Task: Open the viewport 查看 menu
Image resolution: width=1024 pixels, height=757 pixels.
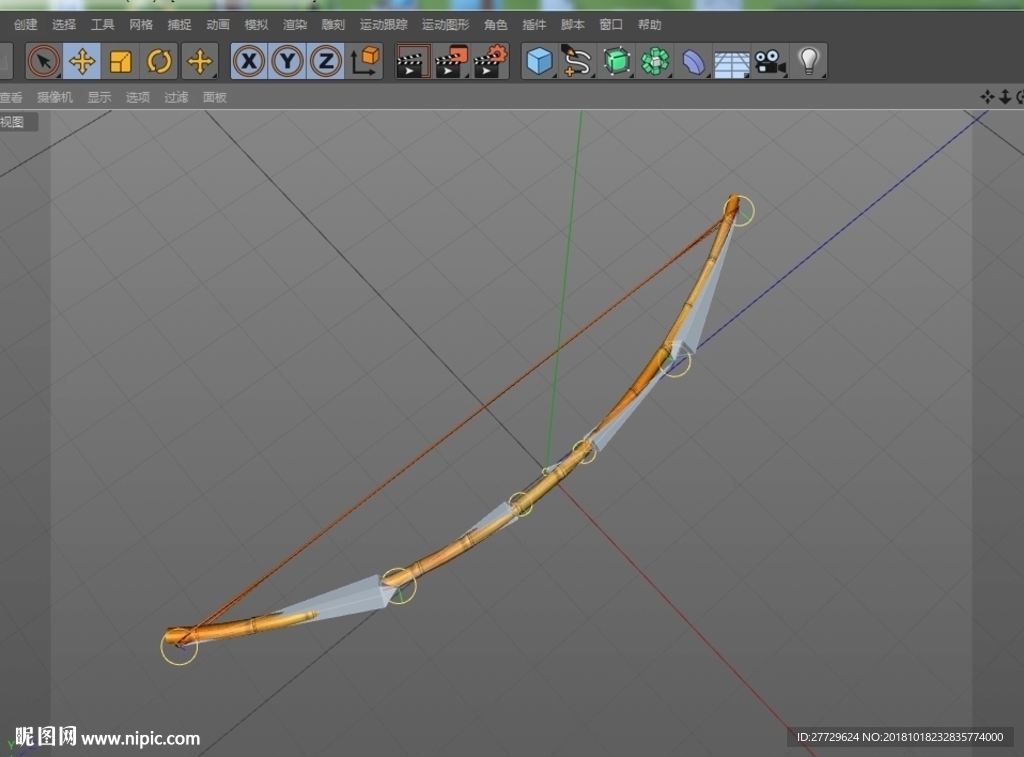Action: (11, 97)
